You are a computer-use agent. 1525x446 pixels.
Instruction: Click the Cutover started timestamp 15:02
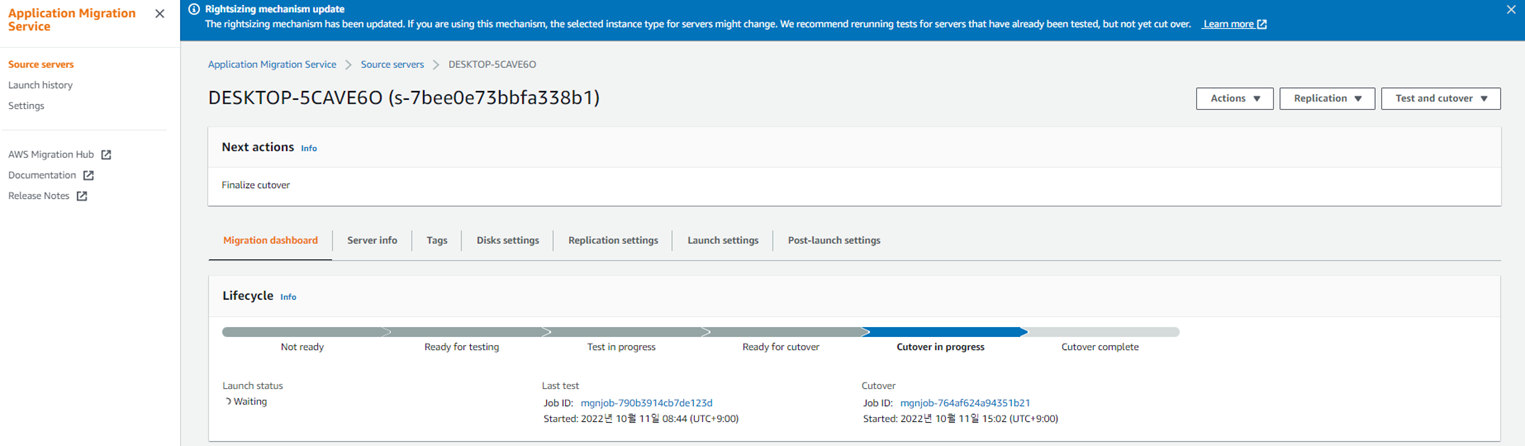click(x=961, y=419)
